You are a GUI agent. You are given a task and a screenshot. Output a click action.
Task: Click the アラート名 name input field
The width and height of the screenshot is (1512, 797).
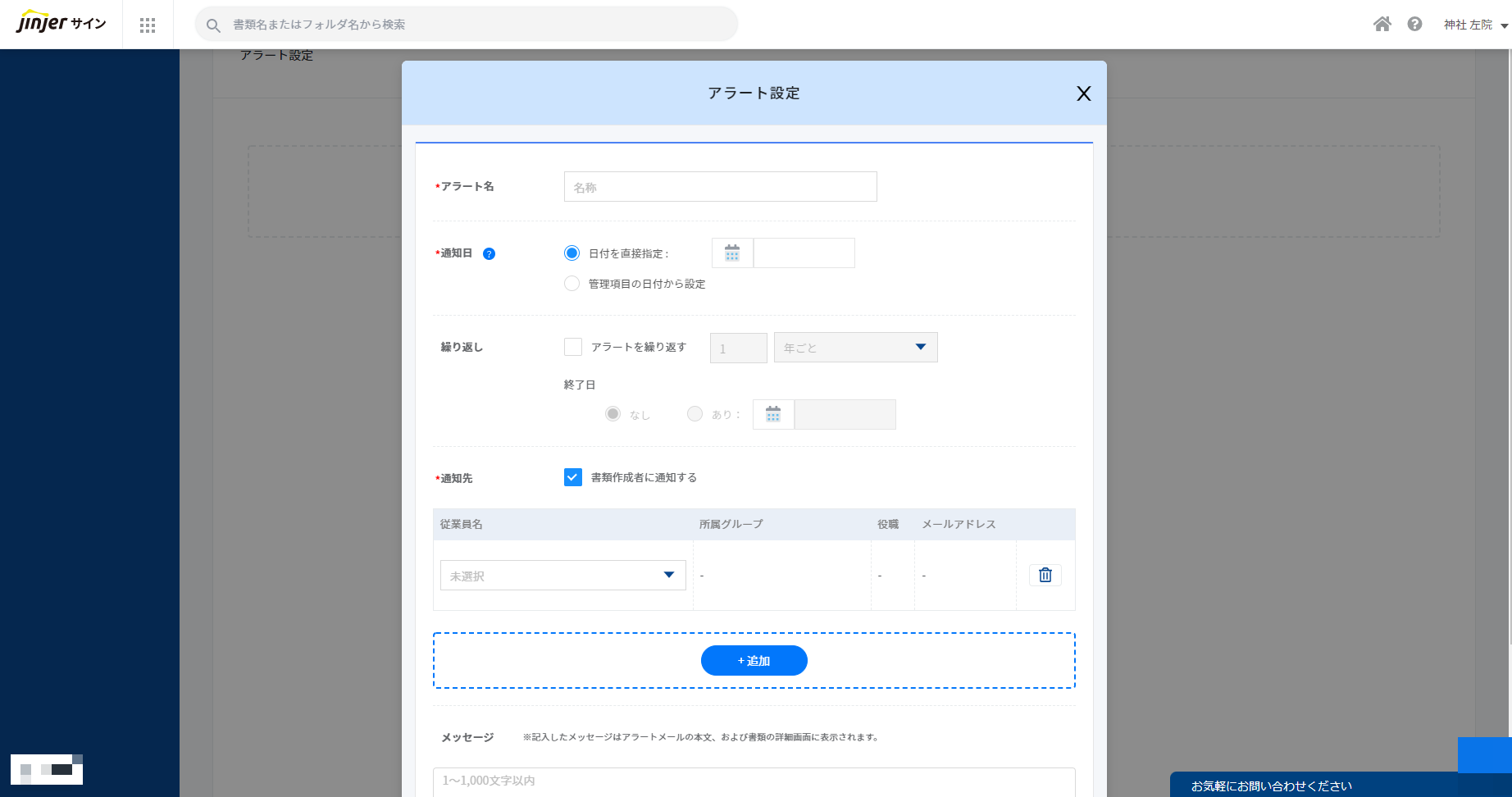720,187
